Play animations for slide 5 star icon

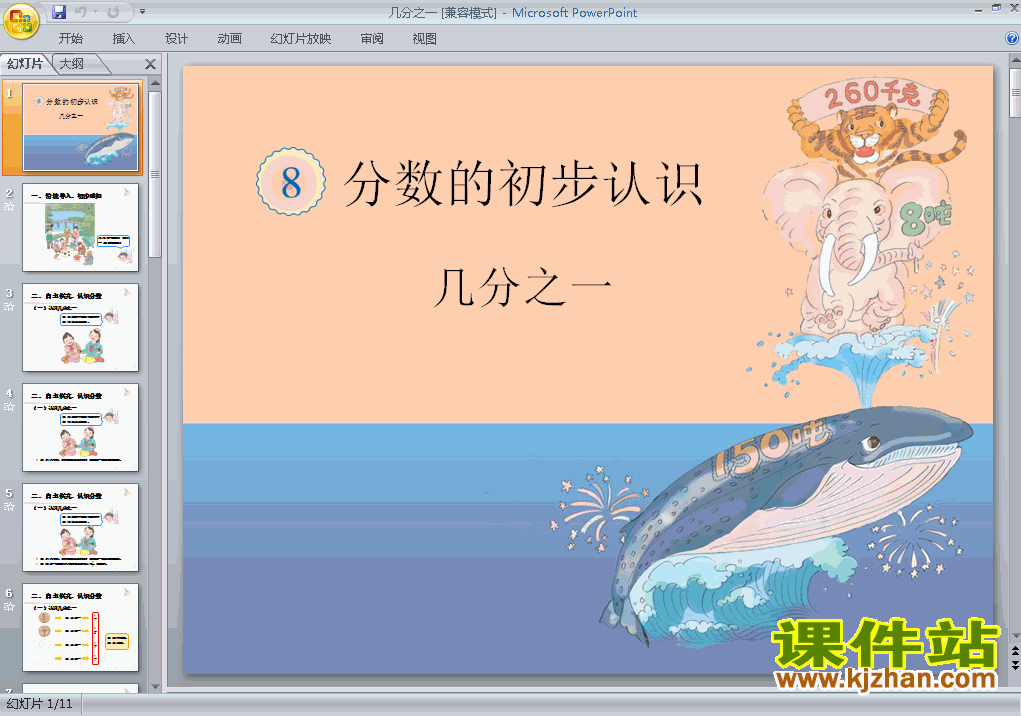[9, 507]
